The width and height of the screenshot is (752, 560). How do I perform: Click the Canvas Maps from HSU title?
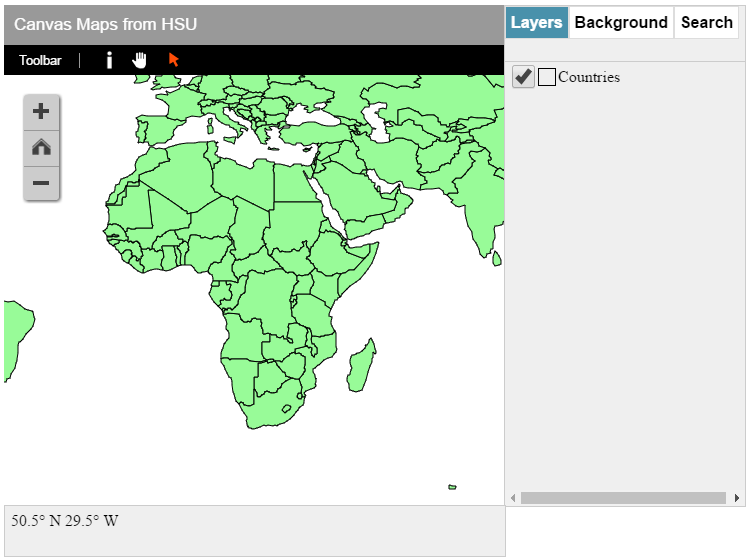coord(106,24)
